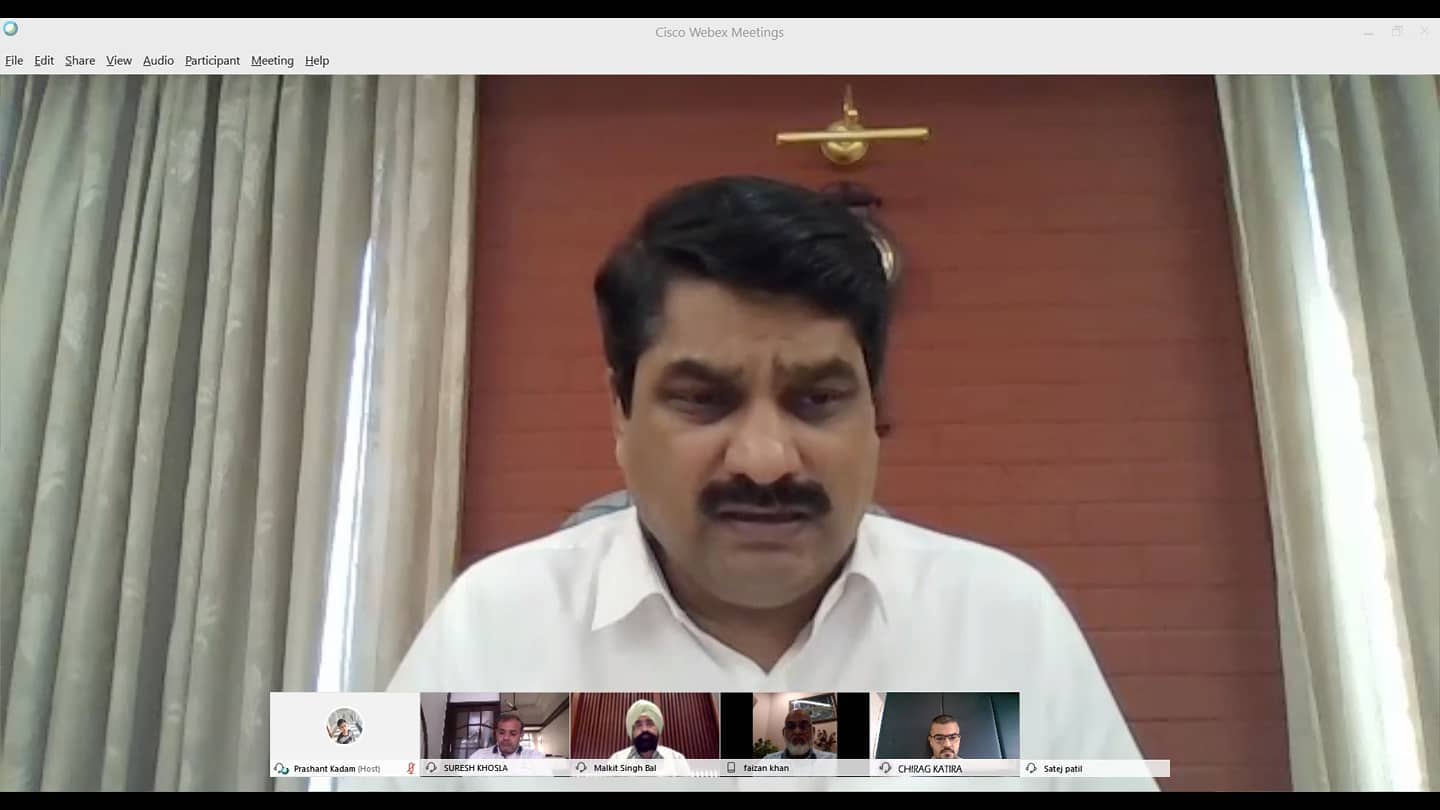Viewport: 1440px width, 810px height.
Task: Click the Satej patil name label
Action: pyautogui.click(x=1063, y=768)
